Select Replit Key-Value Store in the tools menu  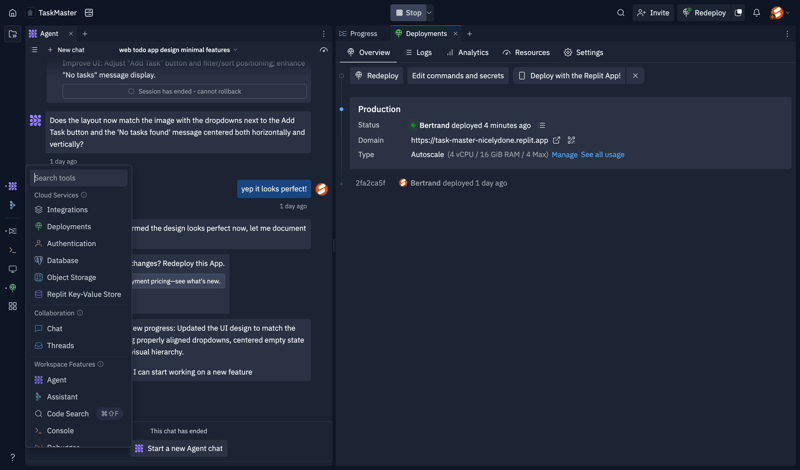tap(79, 294)
